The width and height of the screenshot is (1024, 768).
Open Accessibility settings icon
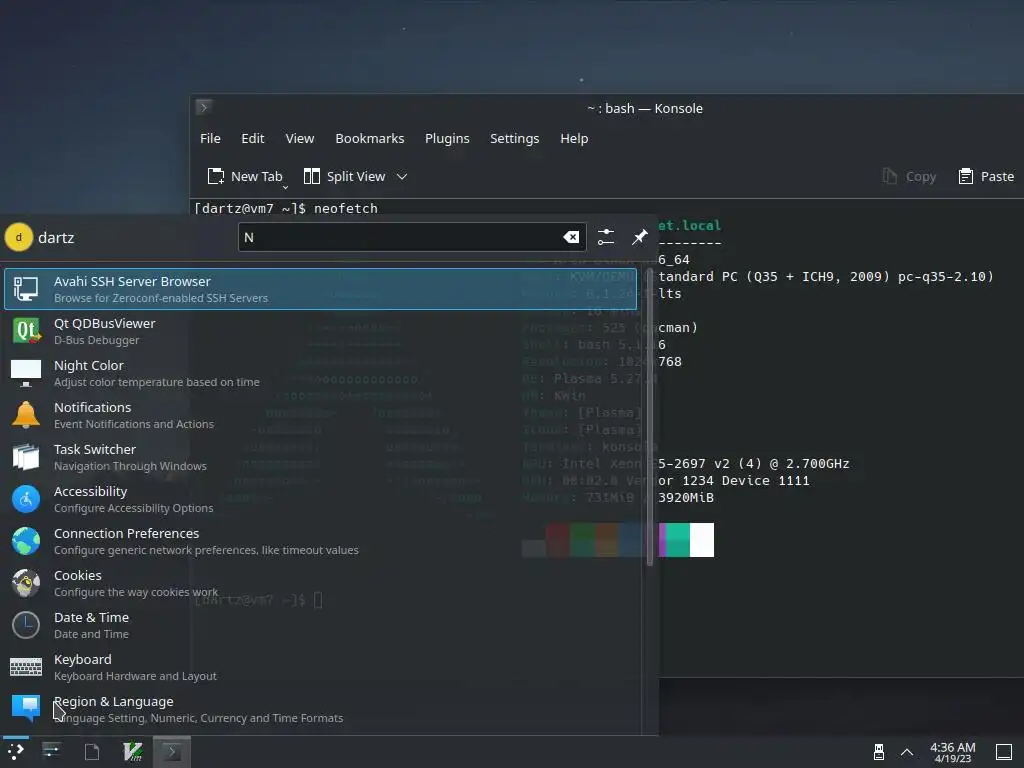pos(26,500)
